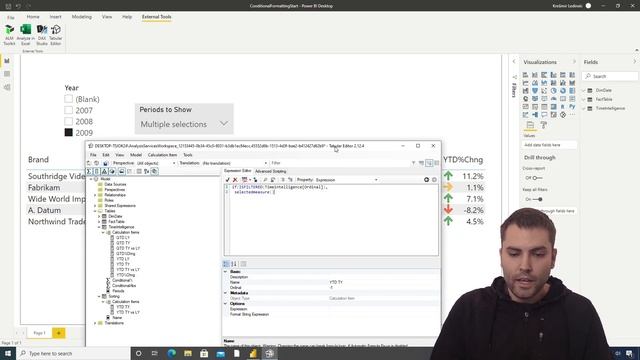The width and height of the screenshot is (640, 360).
Task: Open Tabular Editor's Model menu
Action: coord(136,155)
